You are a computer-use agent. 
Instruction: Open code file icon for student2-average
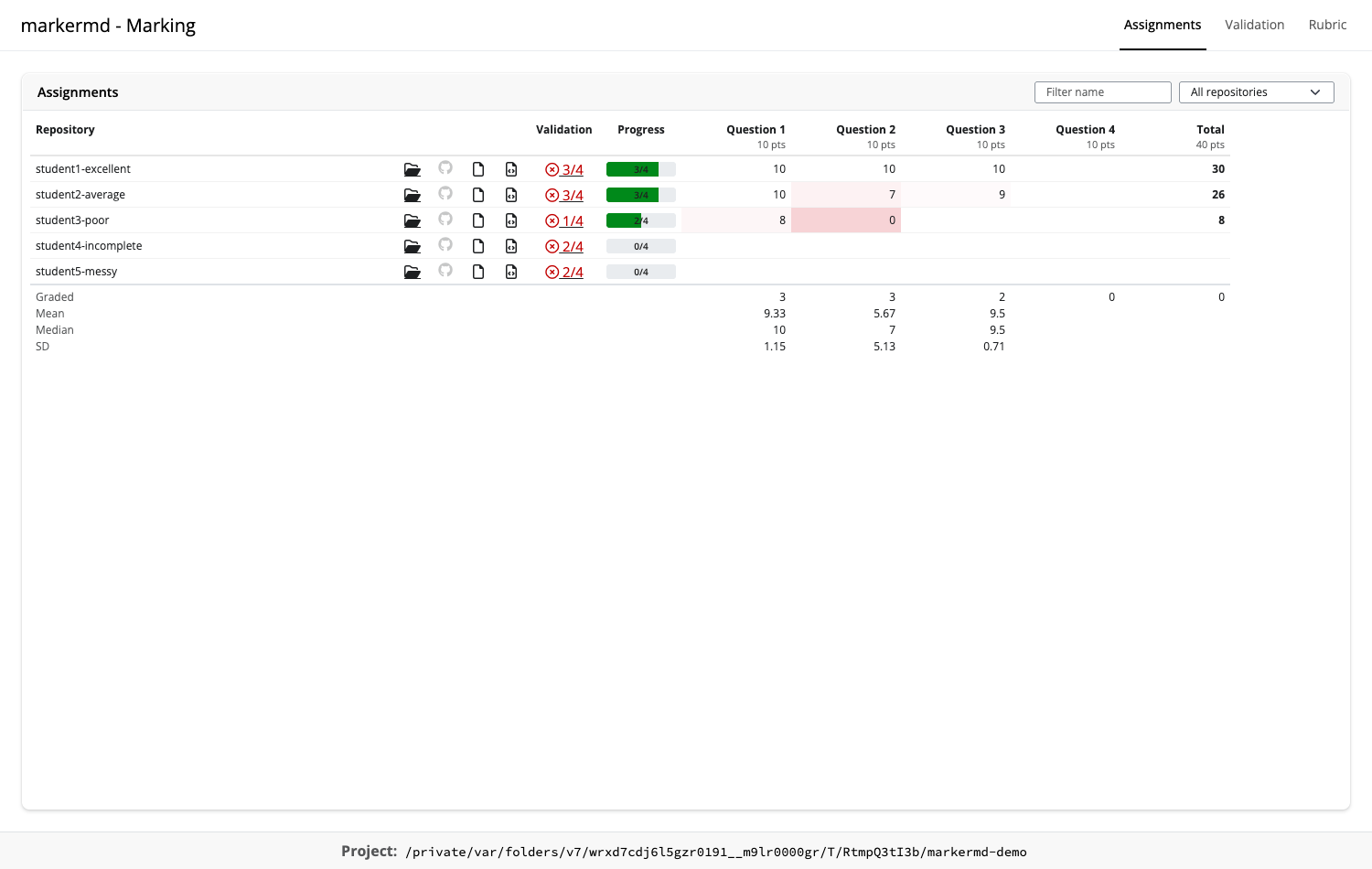click(511, 195)
